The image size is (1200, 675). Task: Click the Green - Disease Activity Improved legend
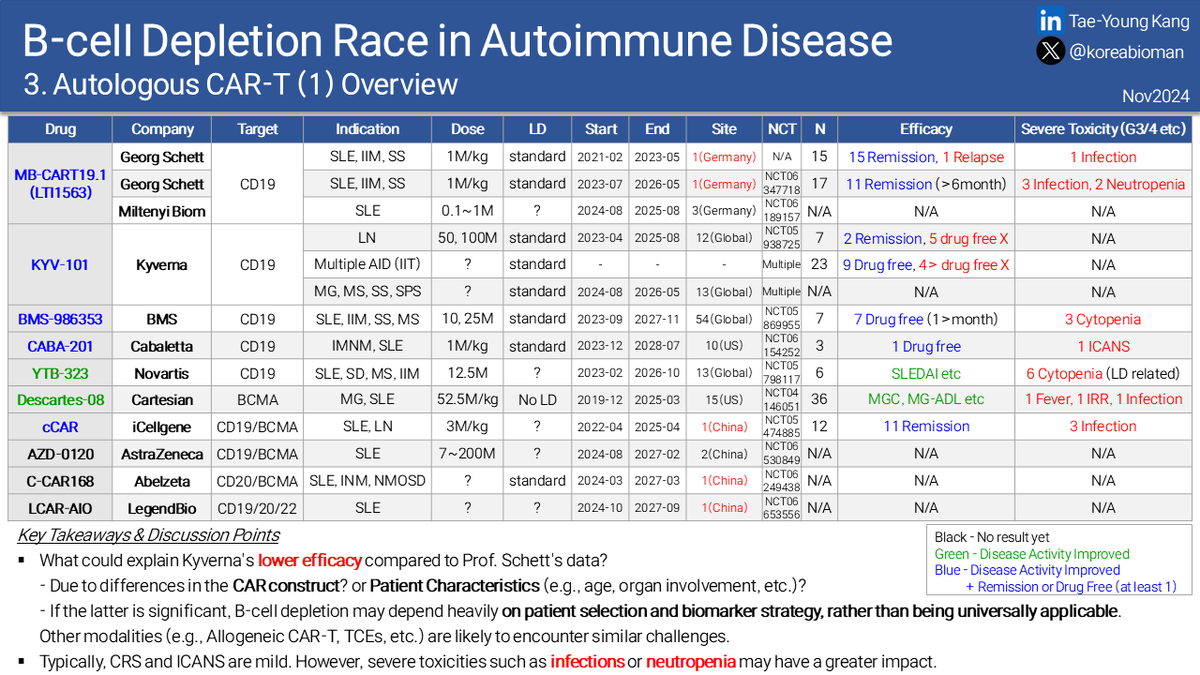[1032, 554]
